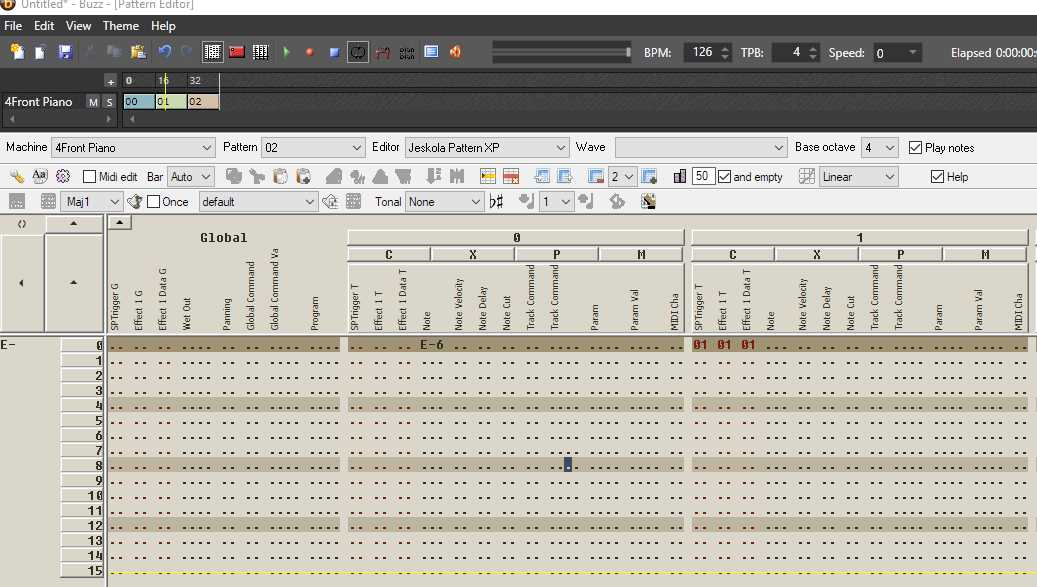Click the Undo arrow icon

pos(164,52)
